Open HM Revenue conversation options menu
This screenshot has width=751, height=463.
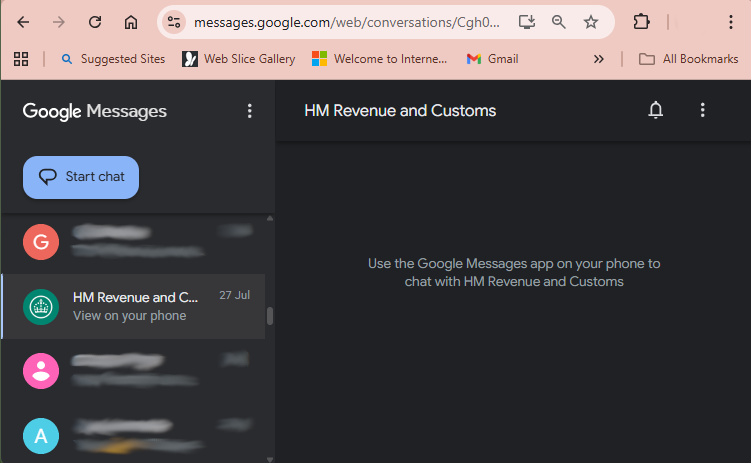703,110
